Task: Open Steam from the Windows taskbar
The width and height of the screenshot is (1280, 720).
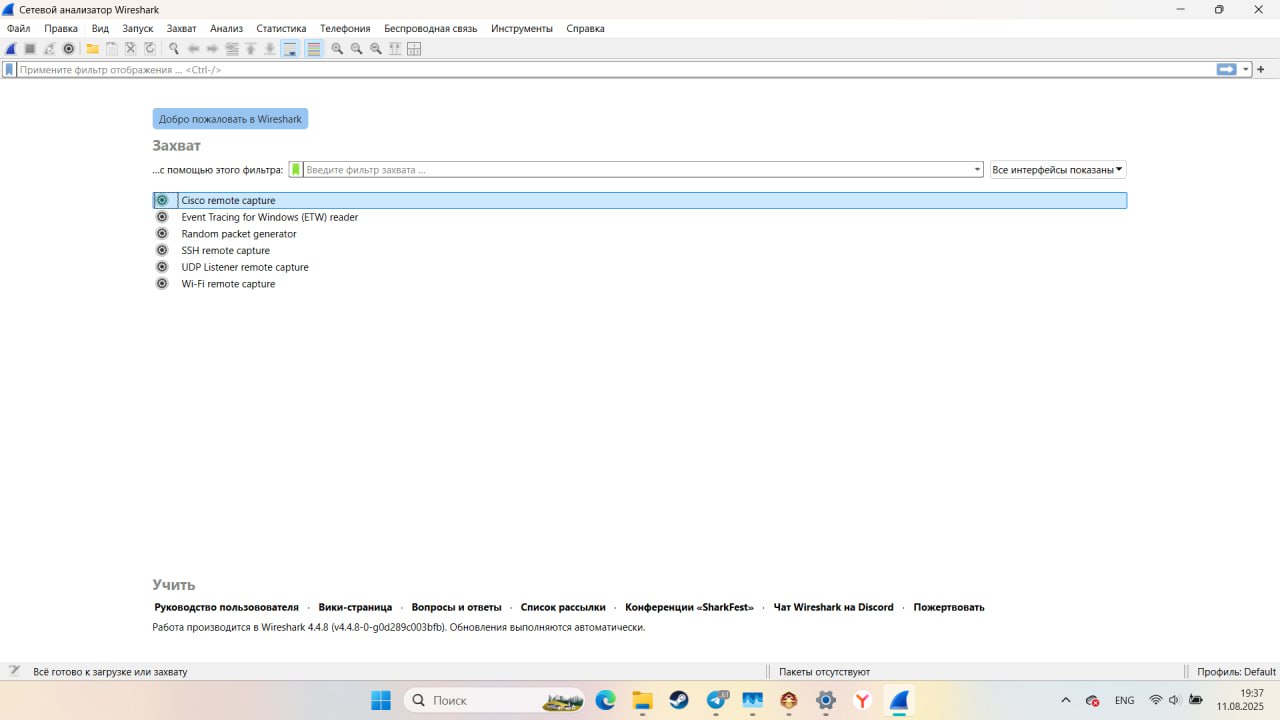Action: pos(679,701)
